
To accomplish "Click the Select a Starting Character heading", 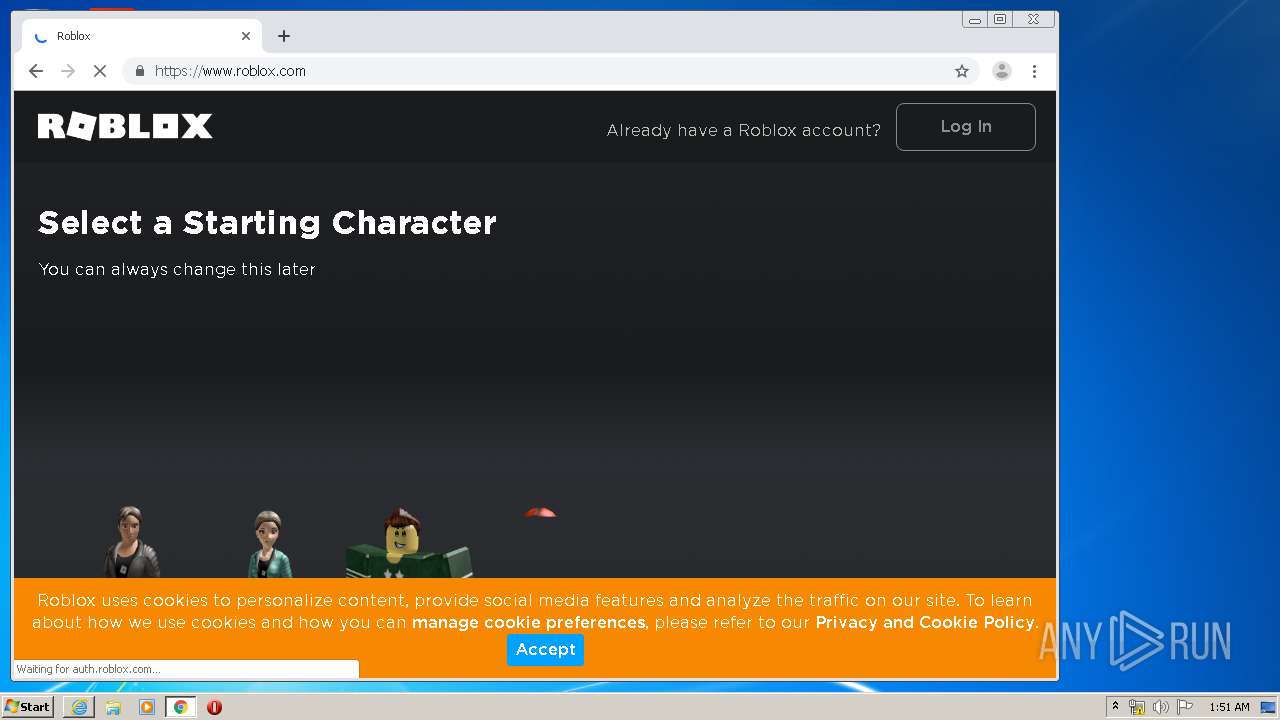I will pyautogui.click(x=267, y=222).
